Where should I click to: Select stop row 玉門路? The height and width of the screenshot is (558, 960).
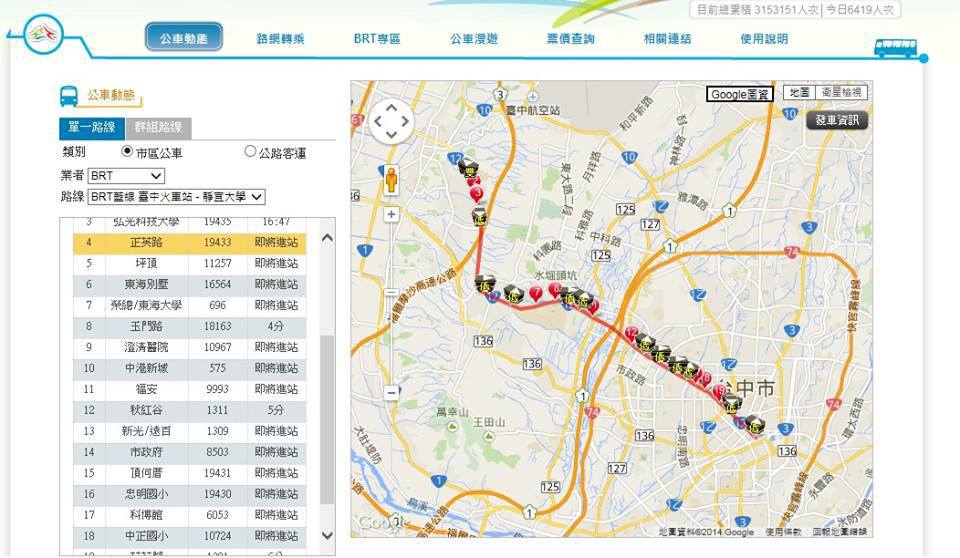coord(189,326)
